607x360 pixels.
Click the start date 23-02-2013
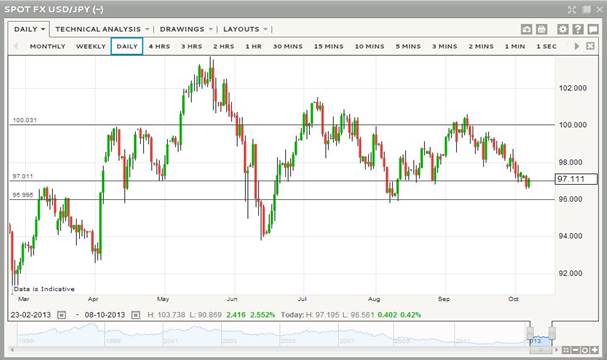[x=31, y=315]
